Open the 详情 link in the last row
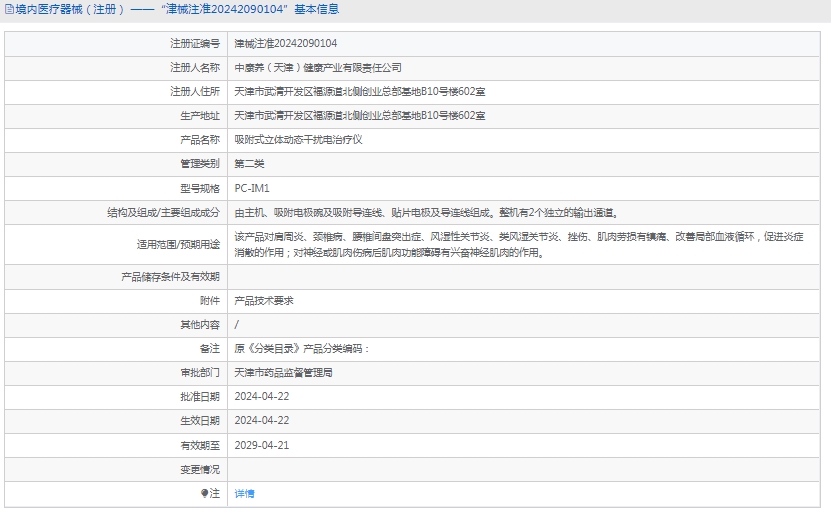This screenshot has height=515, width=831. pos(244,493)
